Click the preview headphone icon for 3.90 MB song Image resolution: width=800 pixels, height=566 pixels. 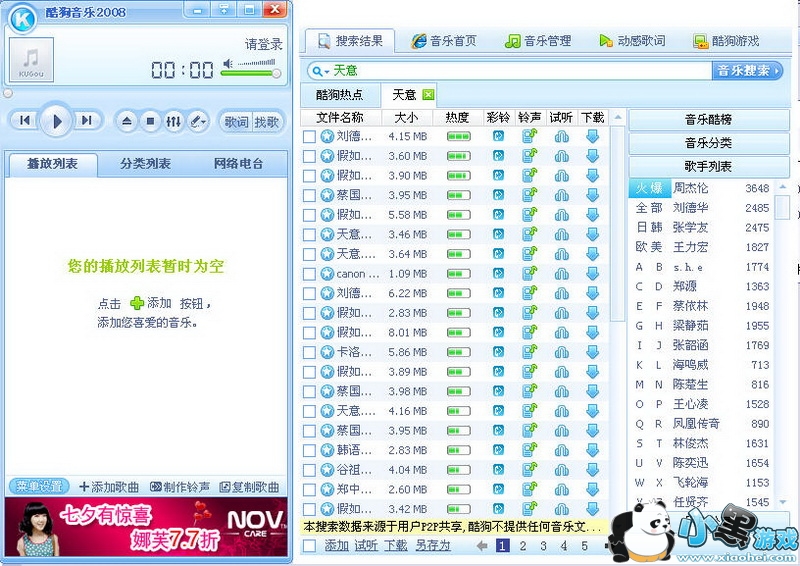[561, 176]
